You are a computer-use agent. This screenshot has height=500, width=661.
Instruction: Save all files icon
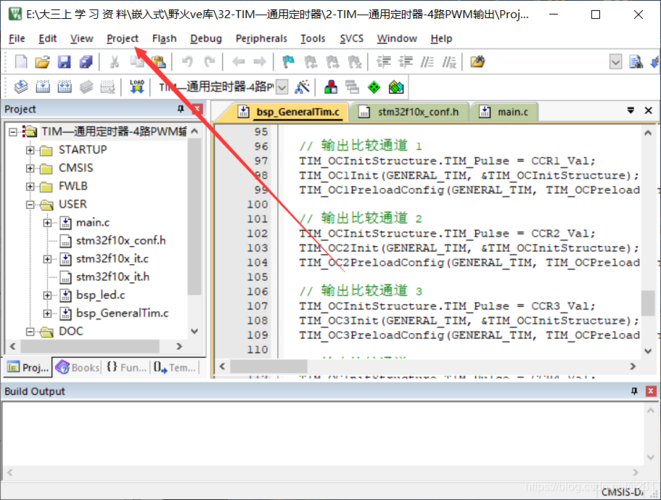[x=86, y=62]
